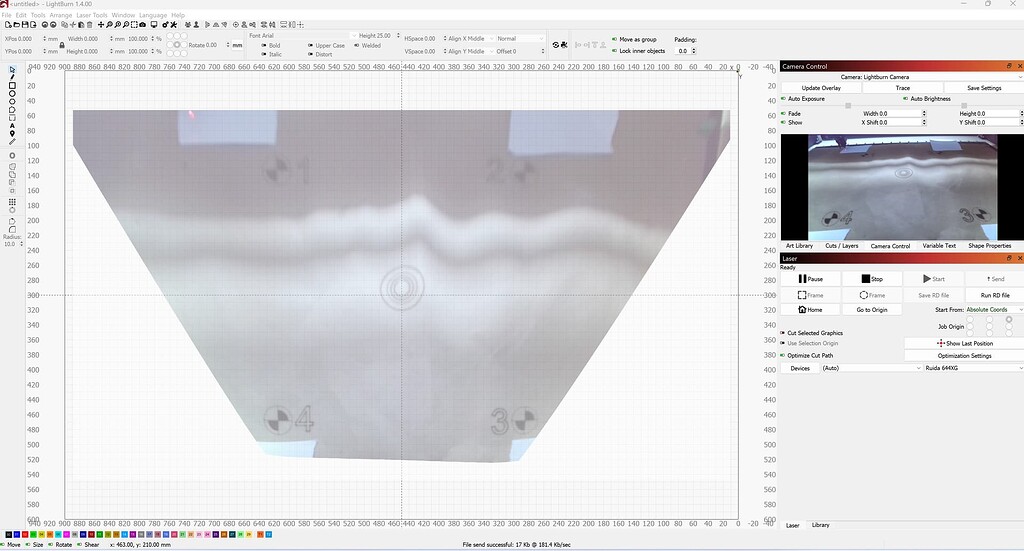The image size is (1024, 551).
Task: Click the rectangular Frame button
Action: tap(810, 295)
